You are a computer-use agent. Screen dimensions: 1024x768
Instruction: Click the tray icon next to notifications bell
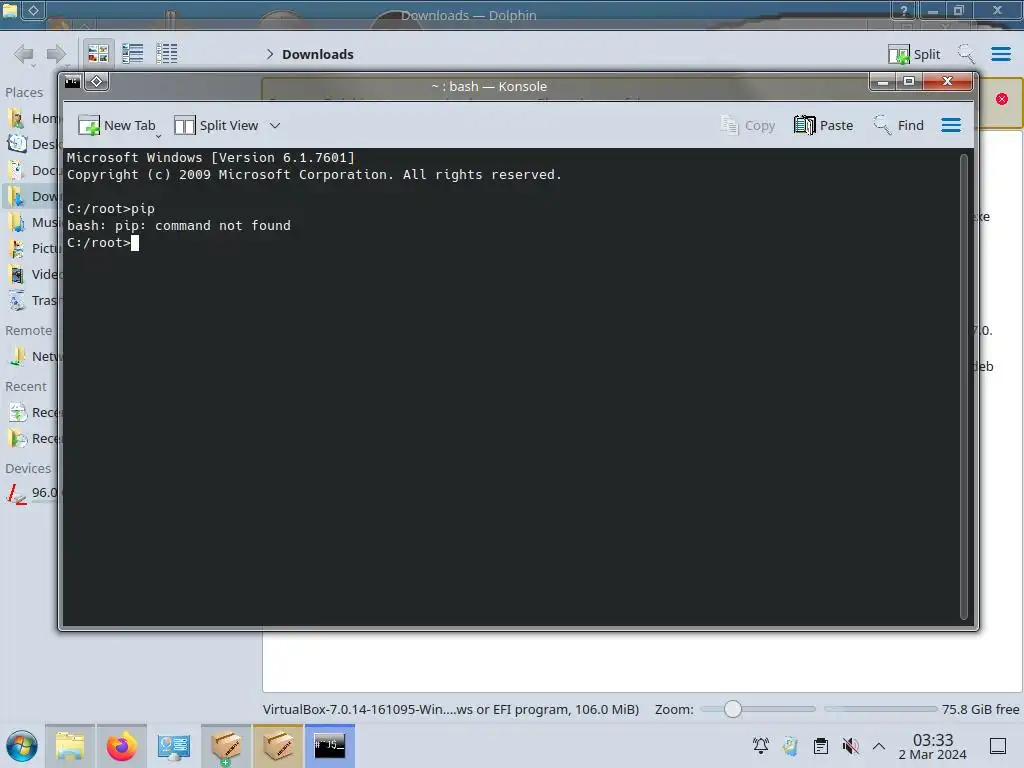tap(791, 746)
